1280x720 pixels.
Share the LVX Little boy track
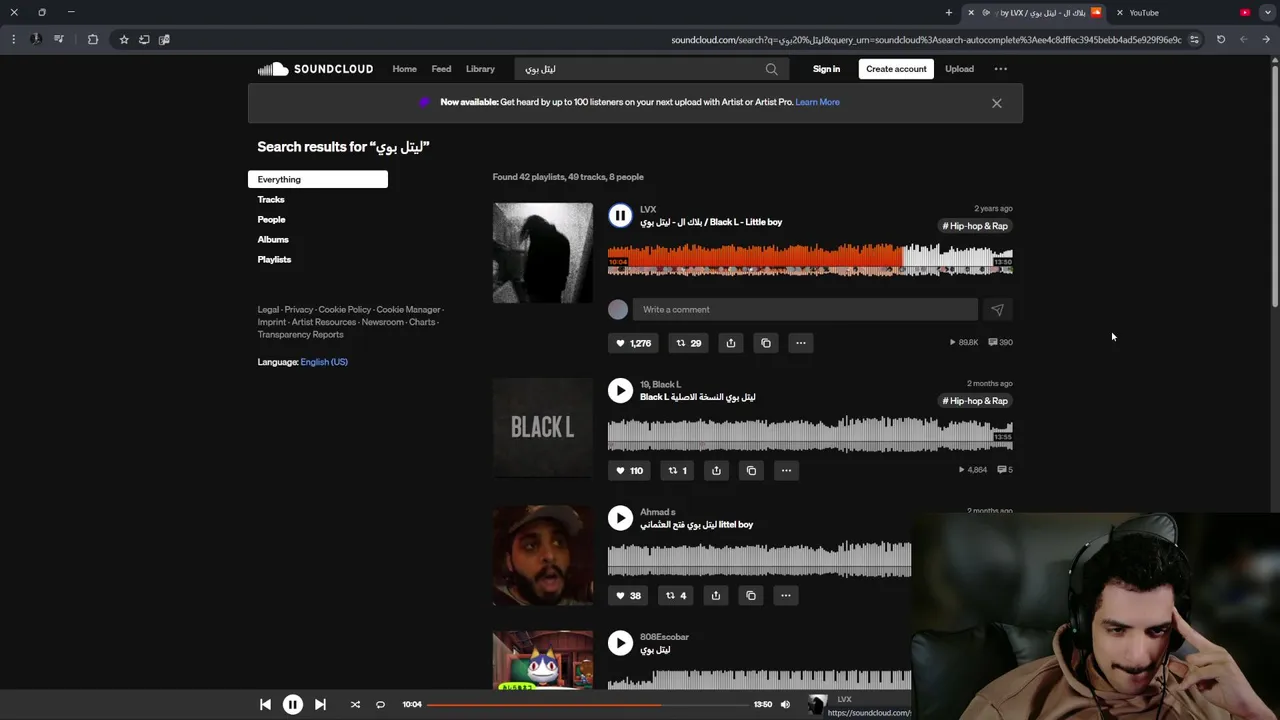click(731, 343)
